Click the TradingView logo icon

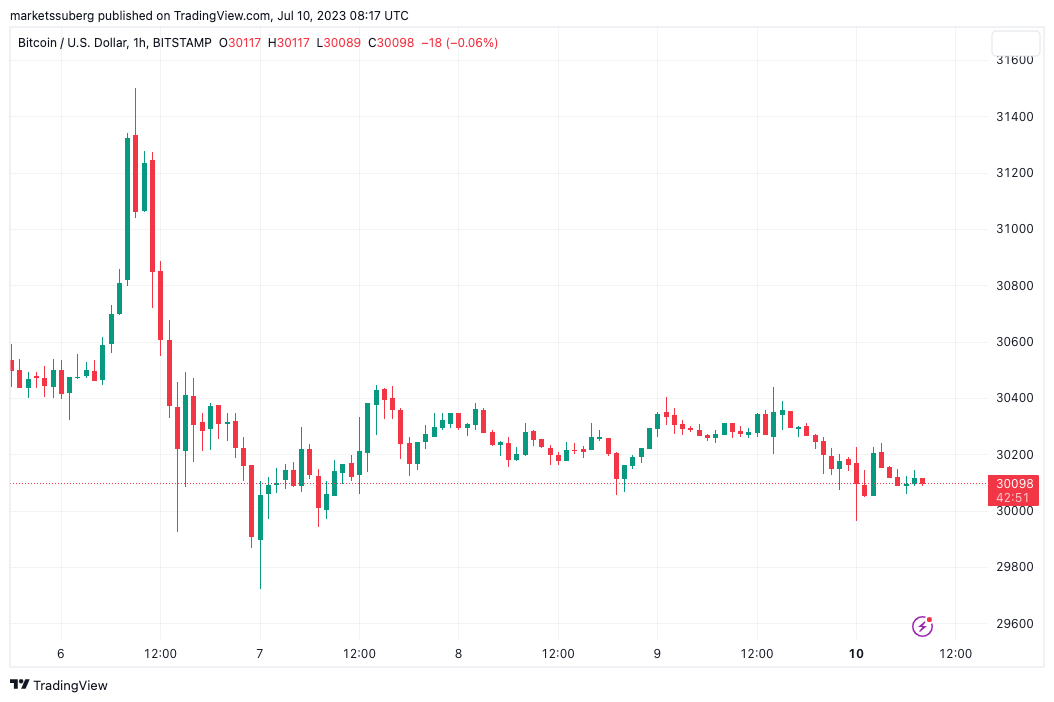19,685
